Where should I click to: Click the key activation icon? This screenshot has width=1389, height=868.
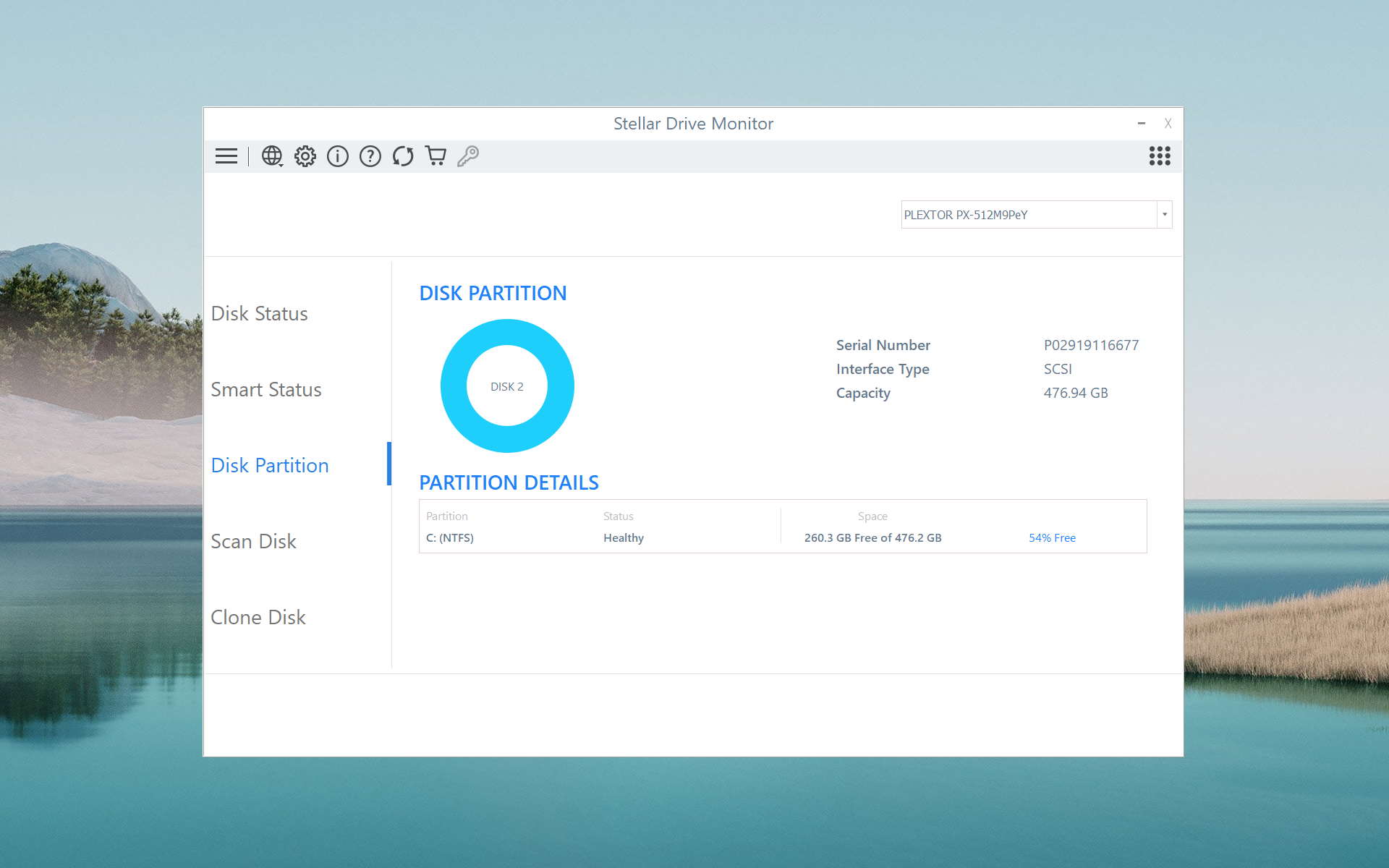tap(468, 156)
